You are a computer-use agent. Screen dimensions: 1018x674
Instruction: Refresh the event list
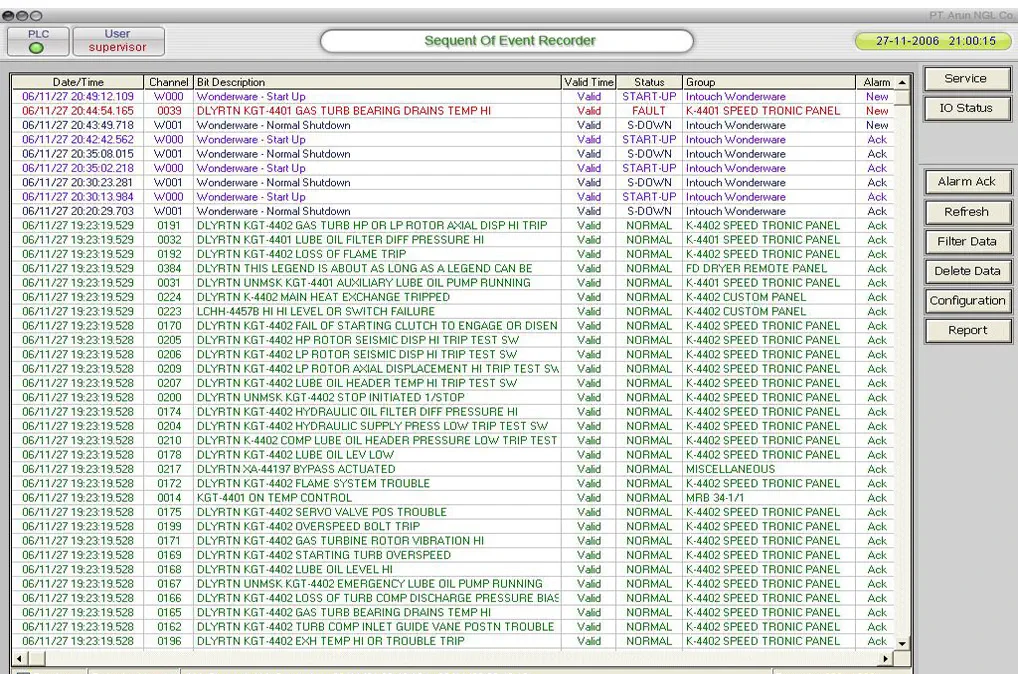point(966,212)
